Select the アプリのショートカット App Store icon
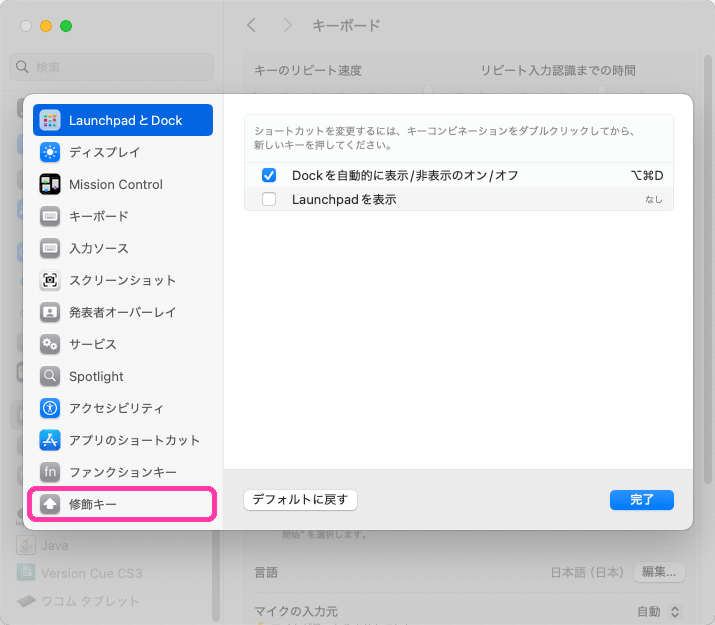Screen dimensions: 715x625 point(51,440)
